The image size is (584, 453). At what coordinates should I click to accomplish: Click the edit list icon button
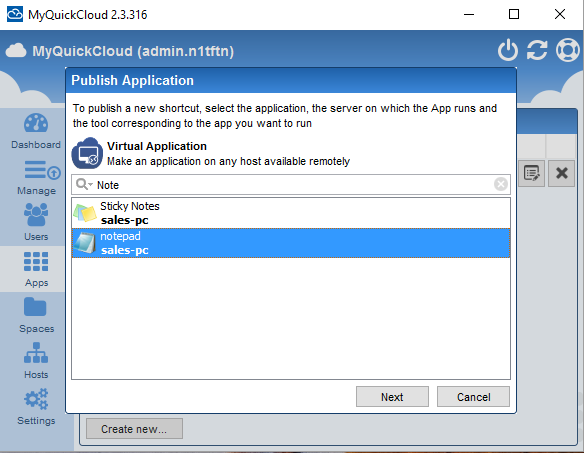pyautogui.click(x=531, y=173)
